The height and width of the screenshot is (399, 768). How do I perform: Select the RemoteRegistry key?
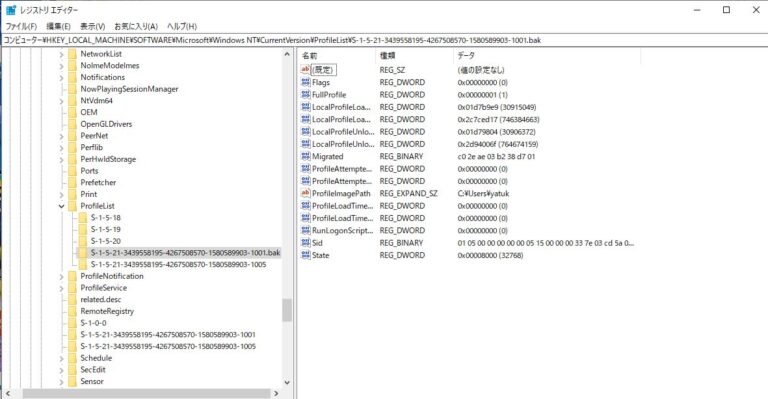coord(107,311)
